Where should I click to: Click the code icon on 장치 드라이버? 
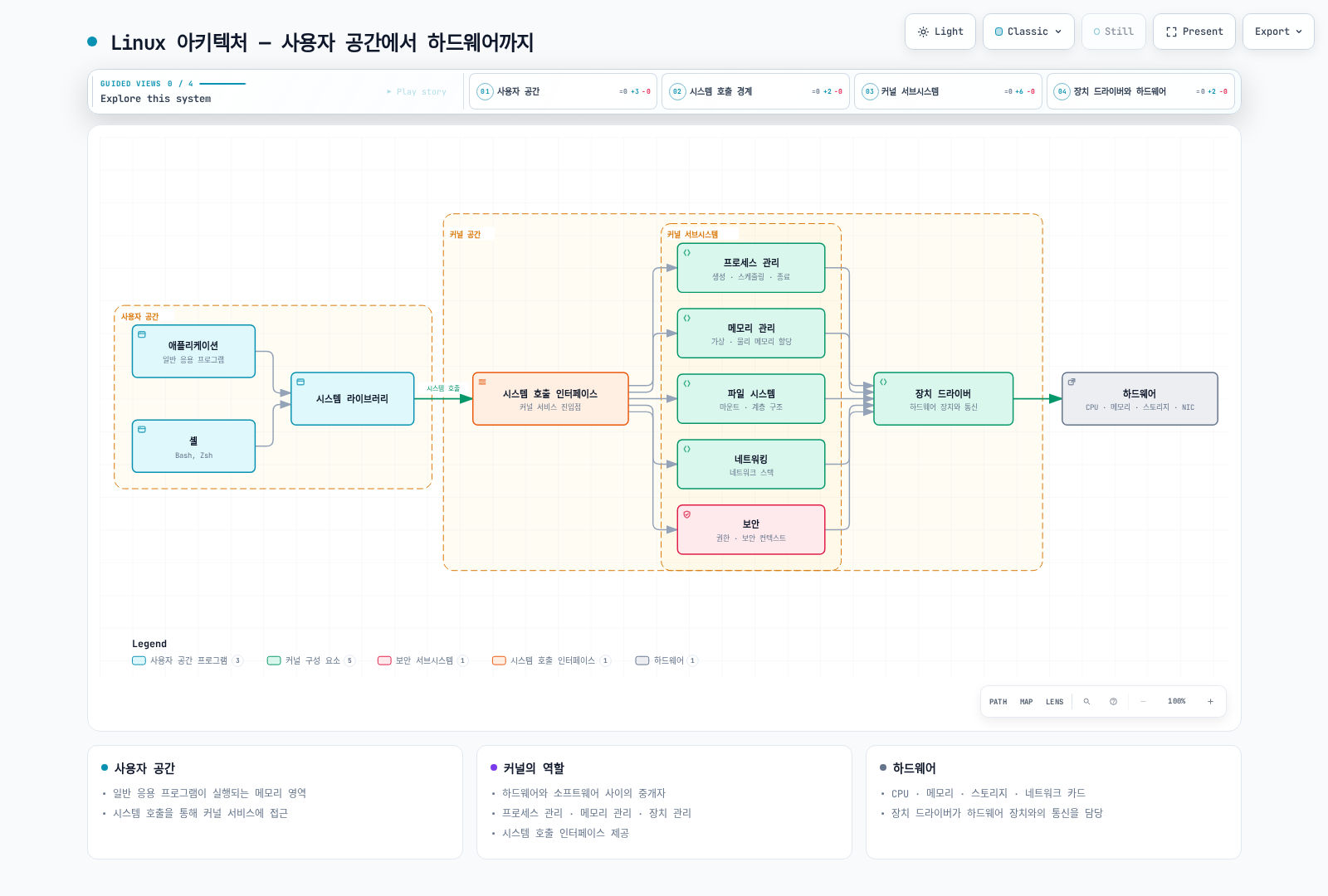pos(883,382)
